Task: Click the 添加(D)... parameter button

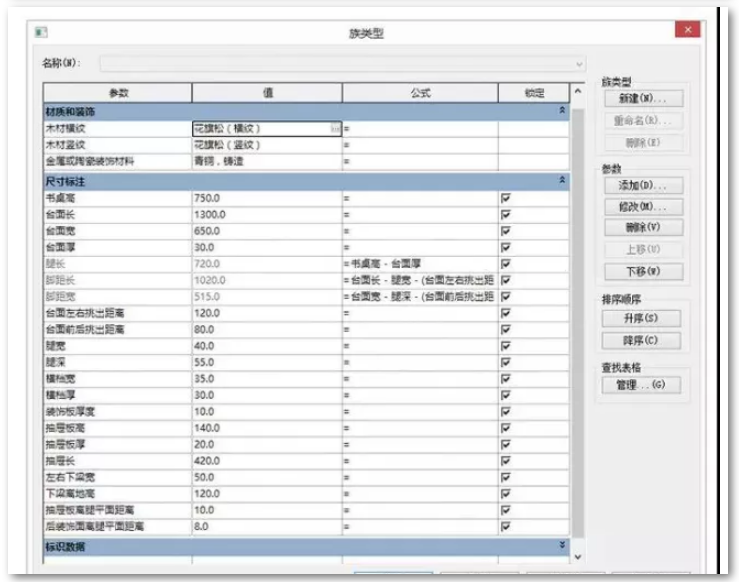Action: [643, 185]
